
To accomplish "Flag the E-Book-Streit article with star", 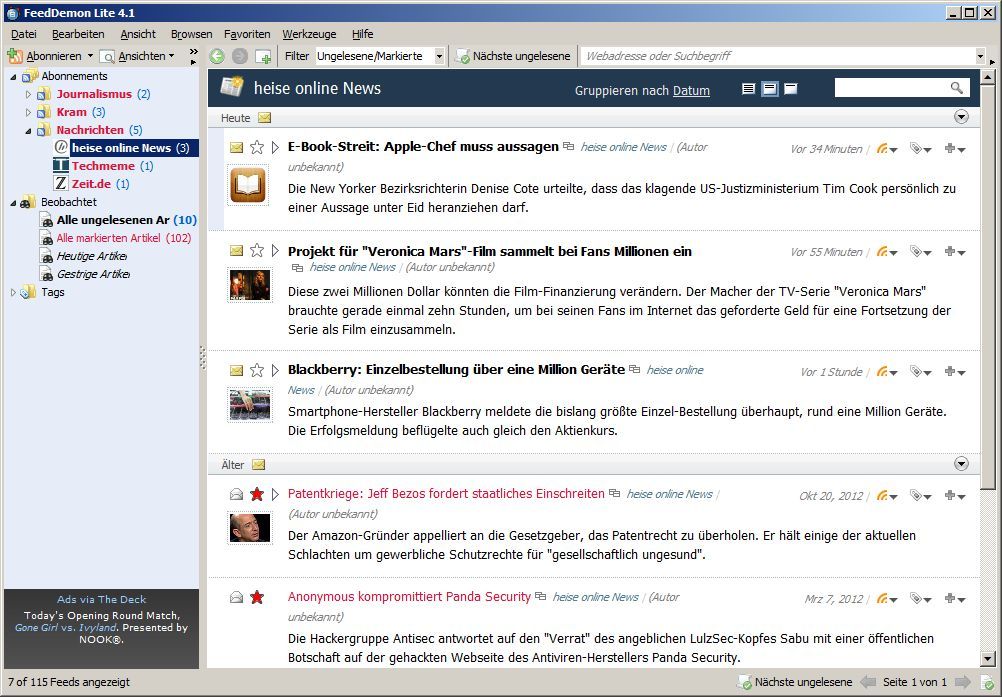I will [x=257, y=148].
